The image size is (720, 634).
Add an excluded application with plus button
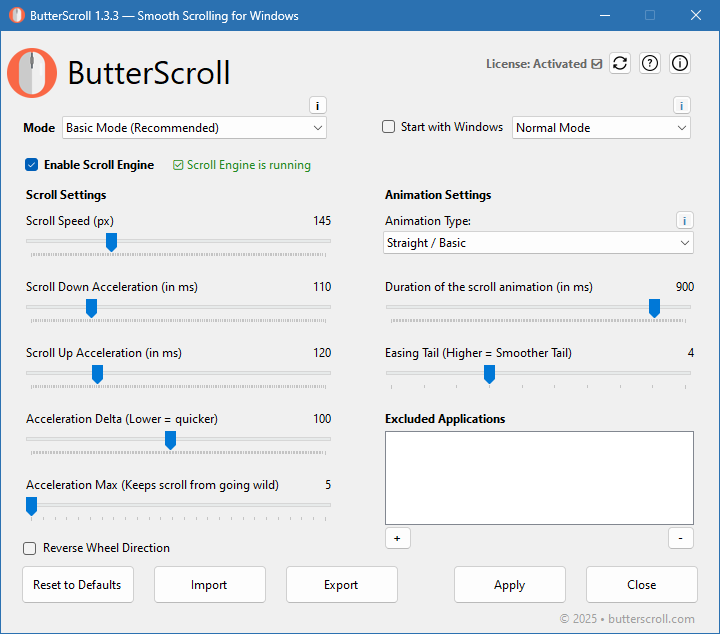point(398,538)
